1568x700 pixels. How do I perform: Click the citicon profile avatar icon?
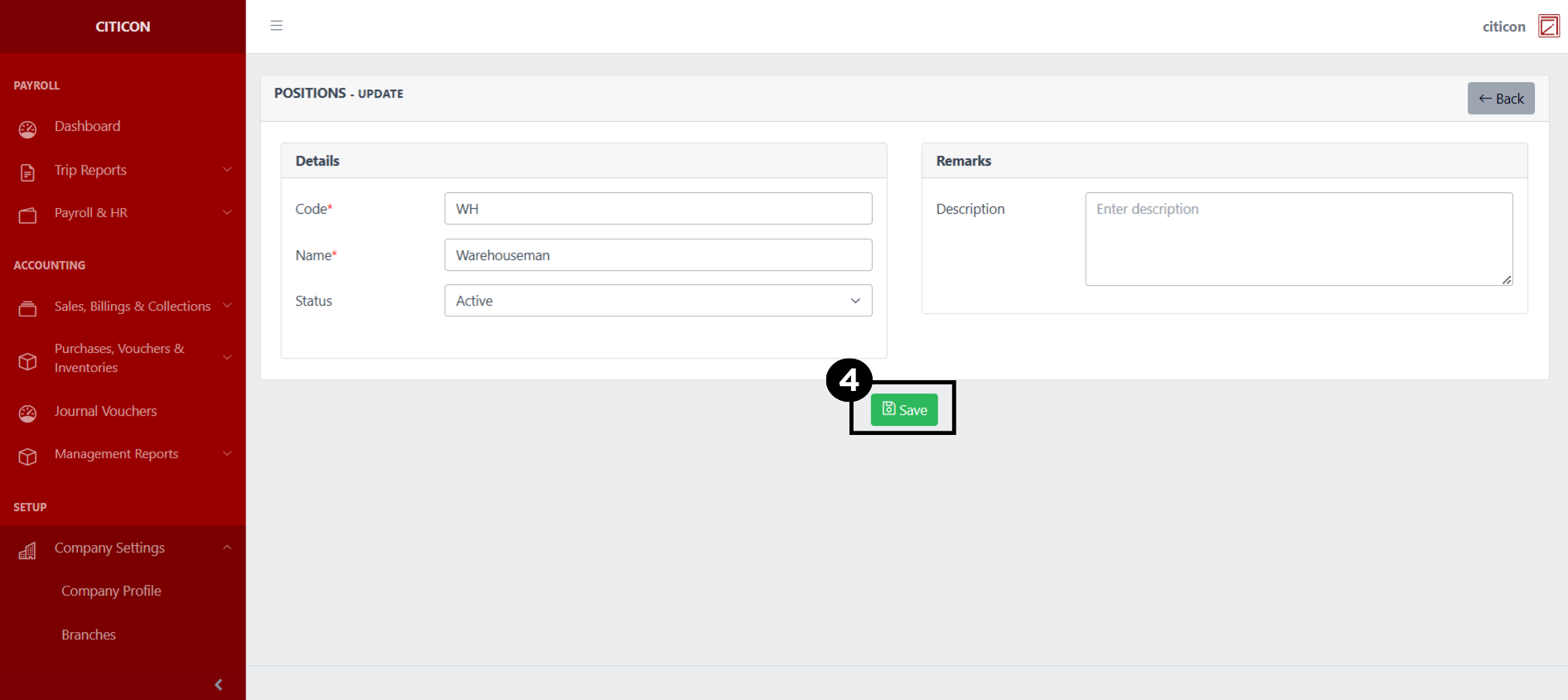[1548, 27]
